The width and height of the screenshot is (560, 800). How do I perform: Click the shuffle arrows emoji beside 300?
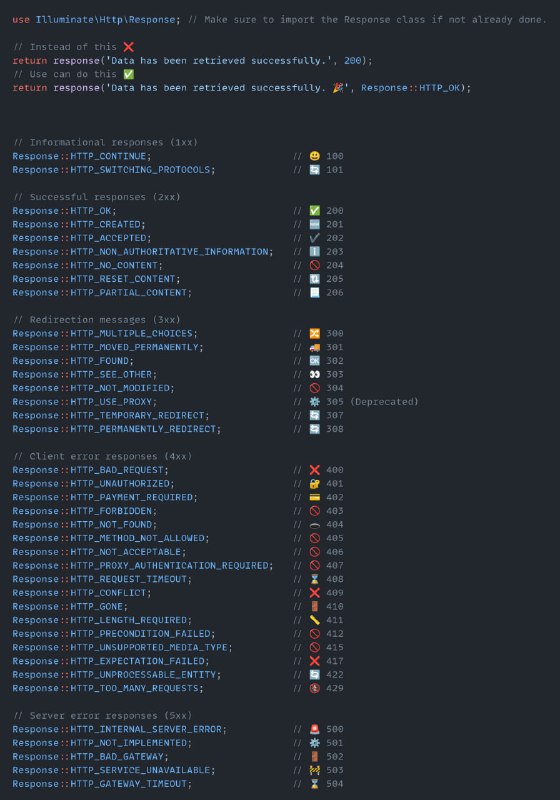[x=315, y=334]
